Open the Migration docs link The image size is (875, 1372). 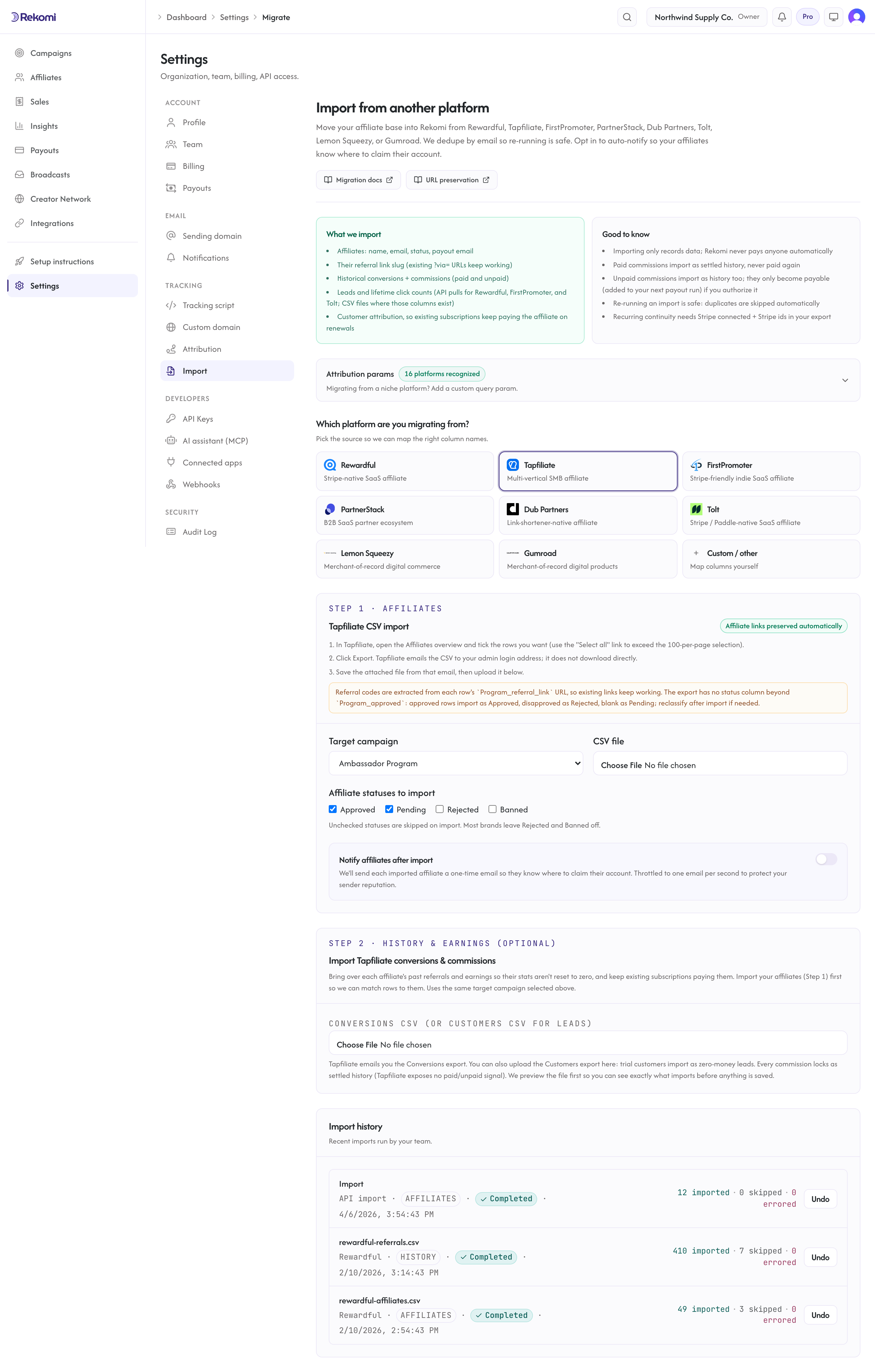[x=358, y=180]
